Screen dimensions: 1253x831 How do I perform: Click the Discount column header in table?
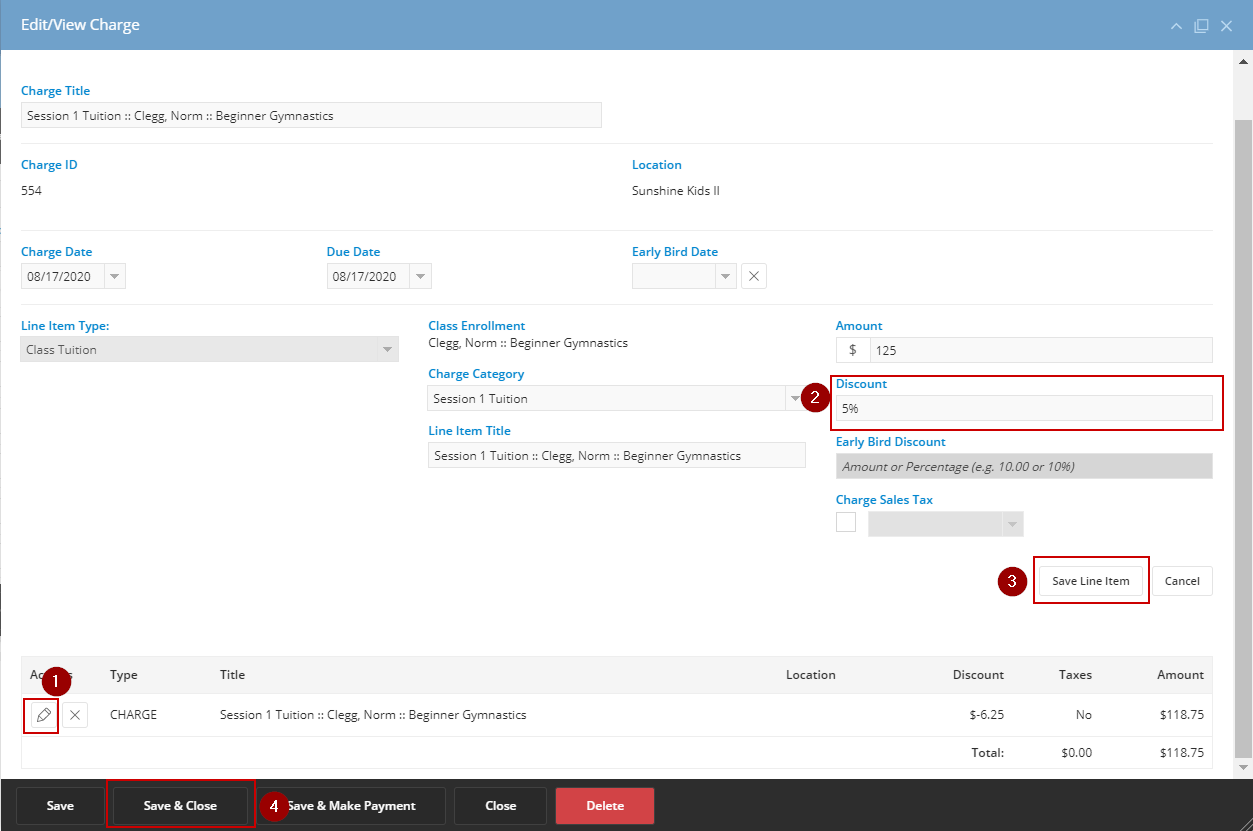pos(978,675)
